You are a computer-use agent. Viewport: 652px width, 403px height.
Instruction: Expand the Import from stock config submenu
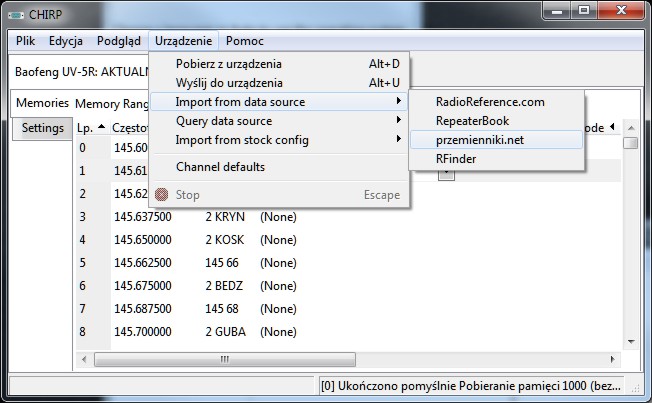[x=279, y=140]
